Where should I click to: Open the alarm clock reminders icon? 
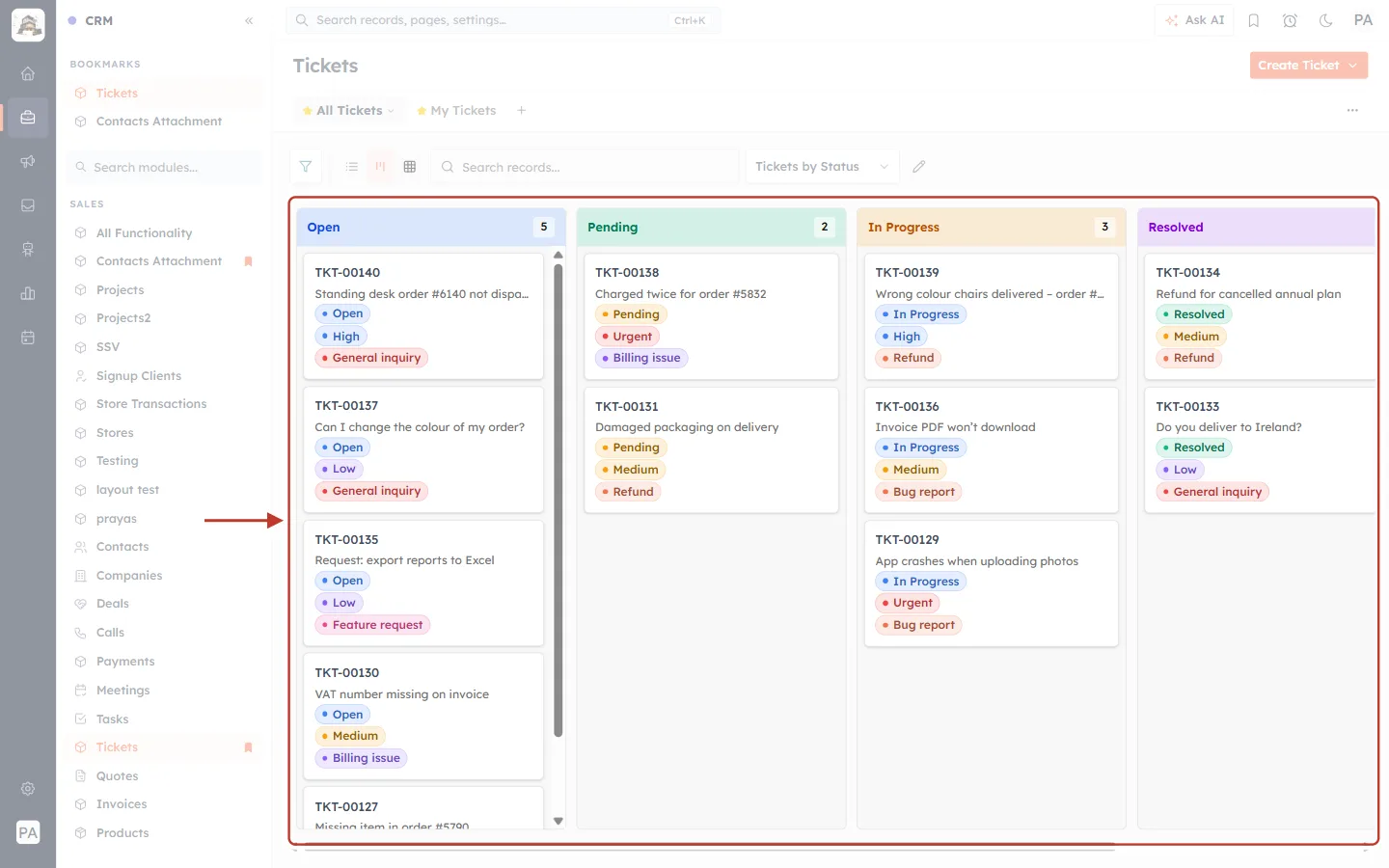(1290, 20)
